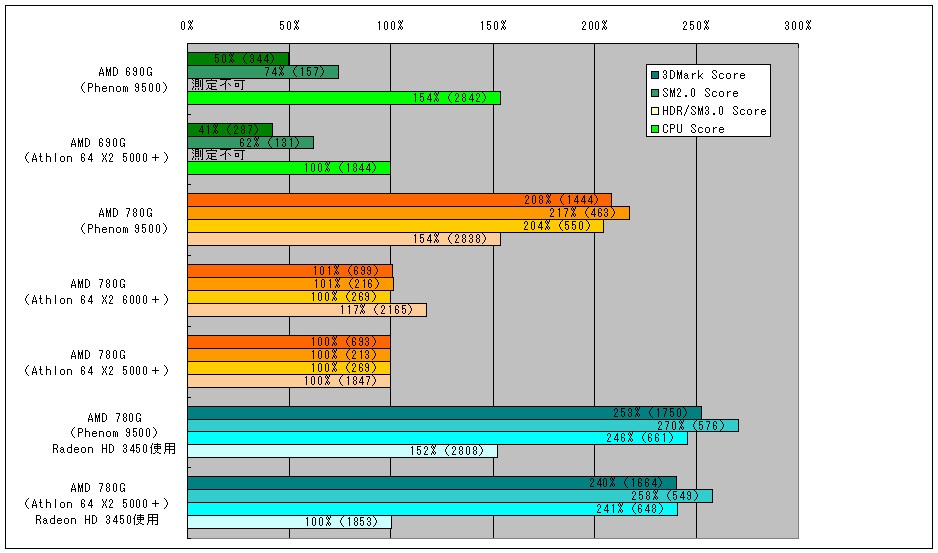Viewport: 938px width, 553px height.
Task: Select the 150% axis label
Action: [x=493, y=26]
